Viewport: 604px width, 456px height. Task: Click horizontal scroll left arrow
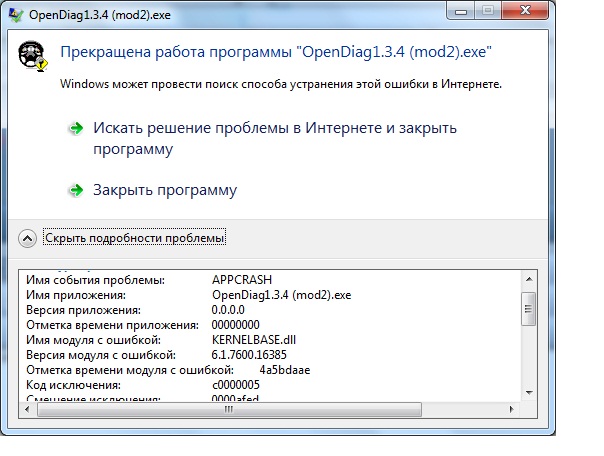pyautogui.click(x=27, y=409)
